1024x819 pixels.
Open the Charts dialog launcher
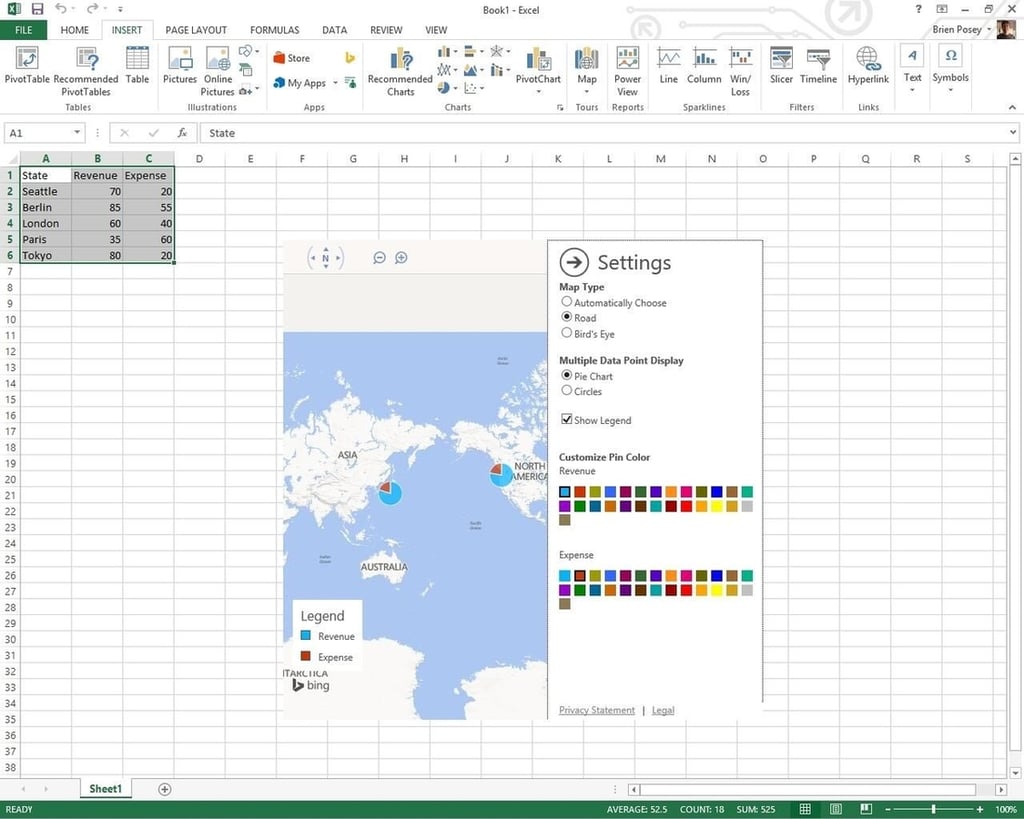560,108
